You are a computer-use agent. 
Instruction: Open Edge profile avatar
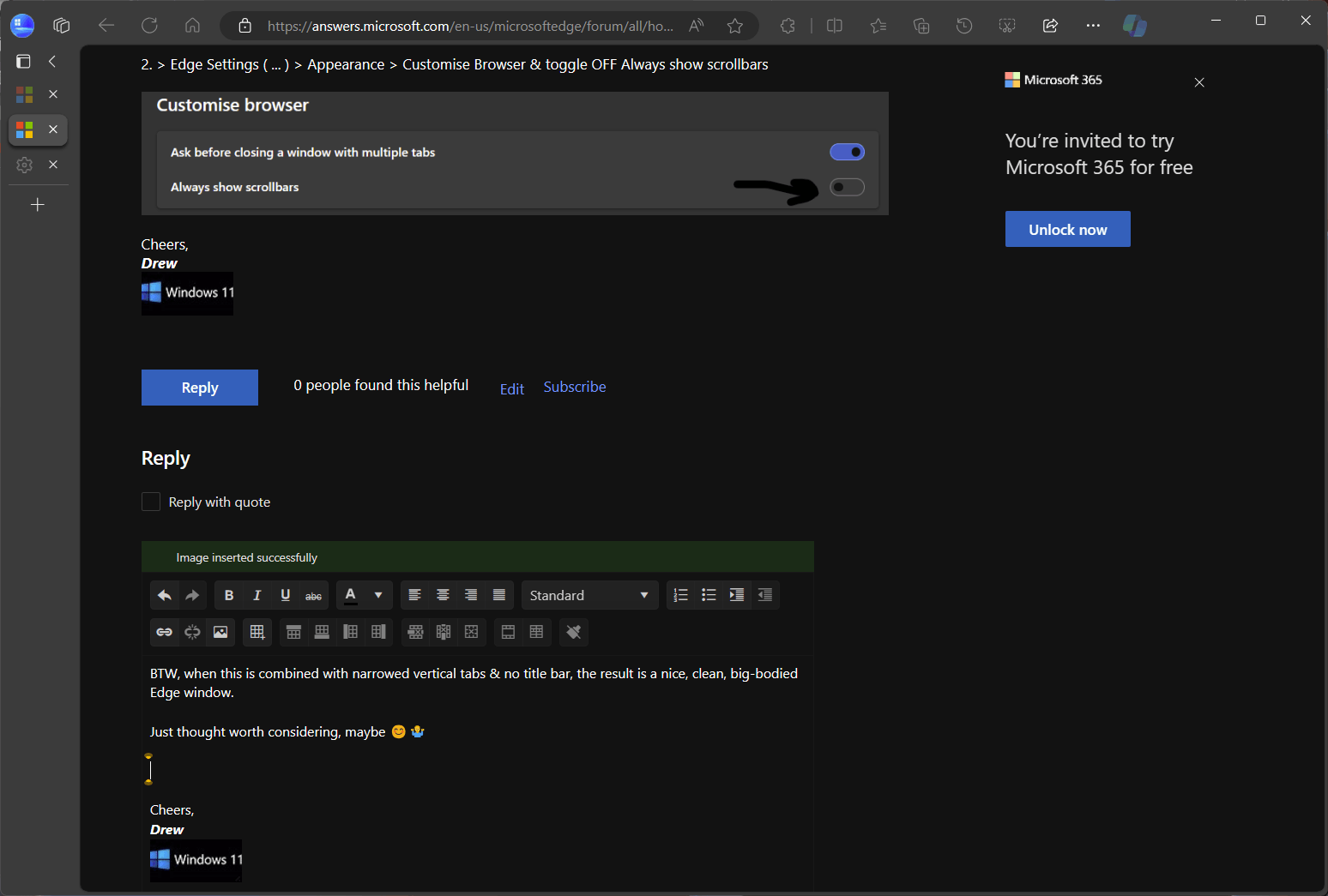point(22,25)
